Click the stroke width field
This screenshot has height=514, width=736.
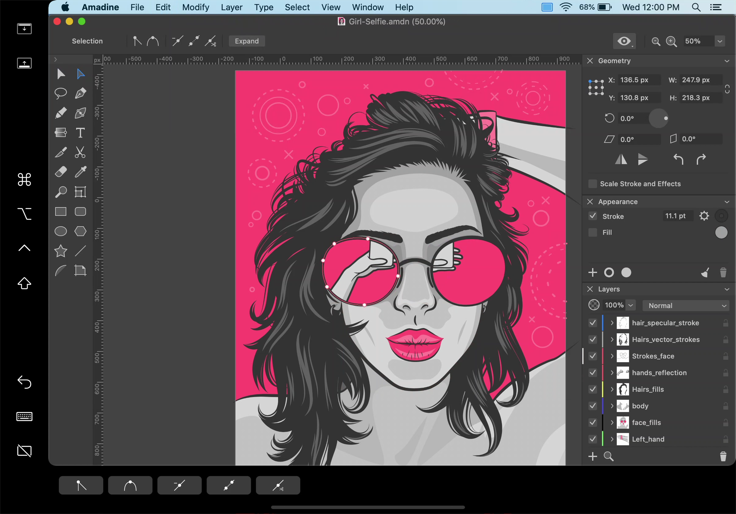pyautogui.click(x=676, y=216)
